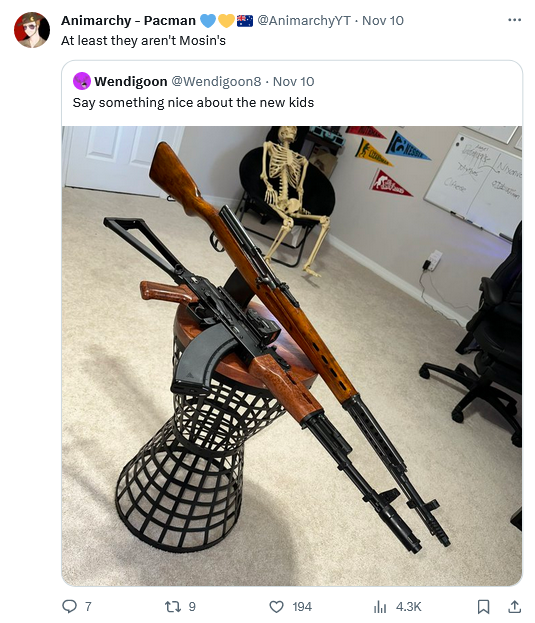The image size is (535, 623).
Task: Click the 4.3K views count
Action: tap(409, 607)
